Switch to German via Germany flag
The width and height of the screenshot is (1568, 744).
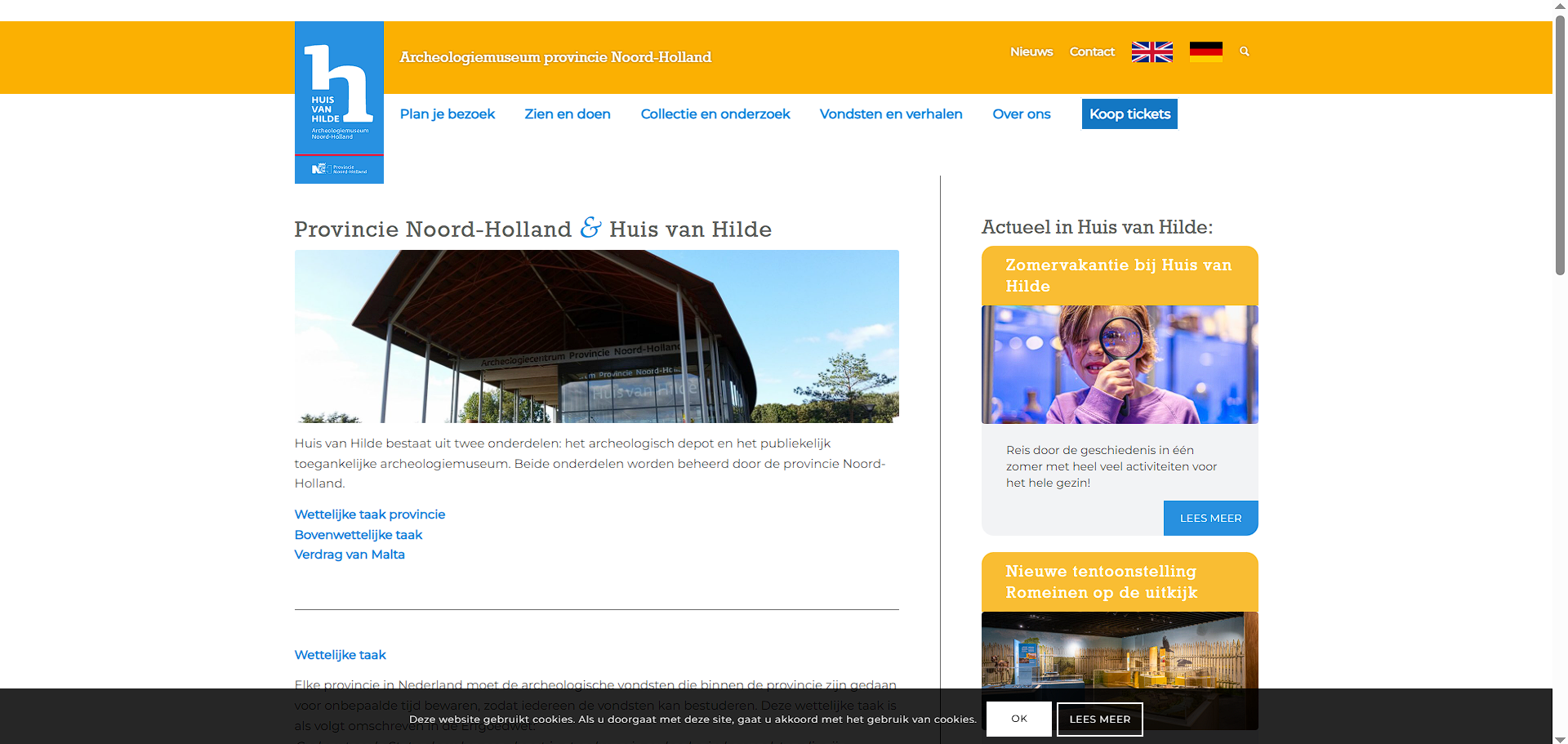click(x=1205, y=52)
